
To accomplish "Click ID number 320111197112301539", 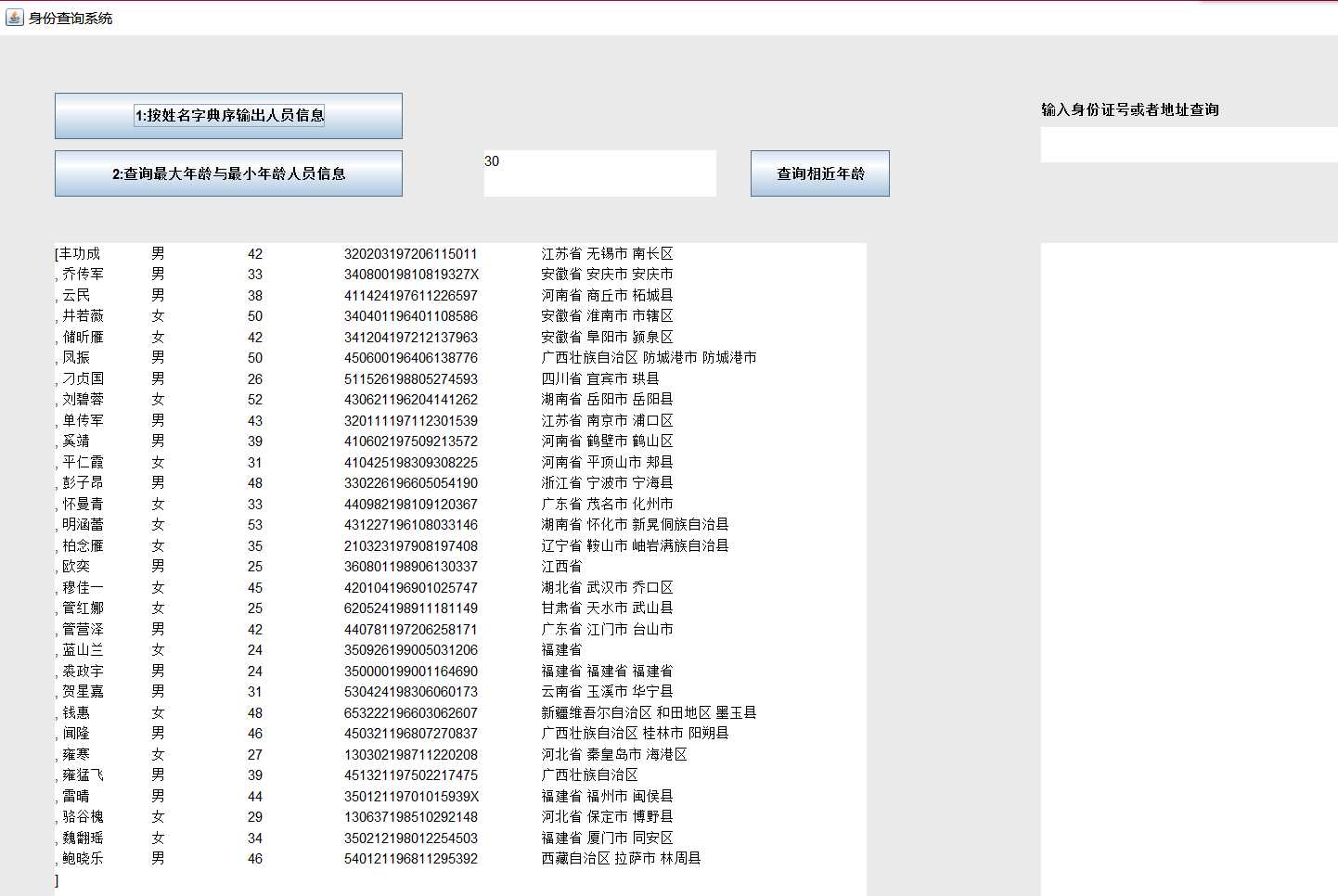I will point(411,420).
